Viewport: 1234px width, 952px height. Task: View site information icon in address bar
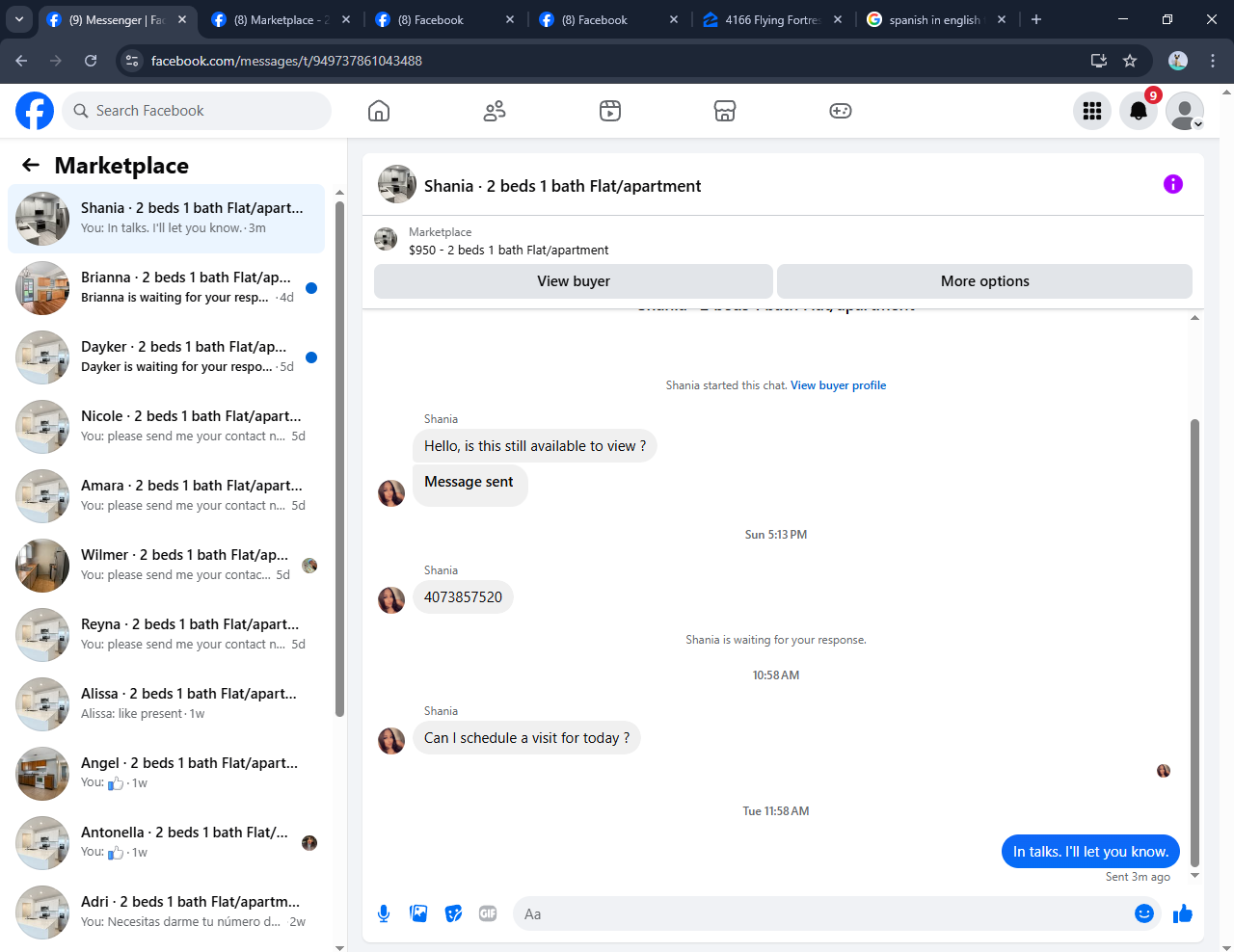click(x=133, y=61)
